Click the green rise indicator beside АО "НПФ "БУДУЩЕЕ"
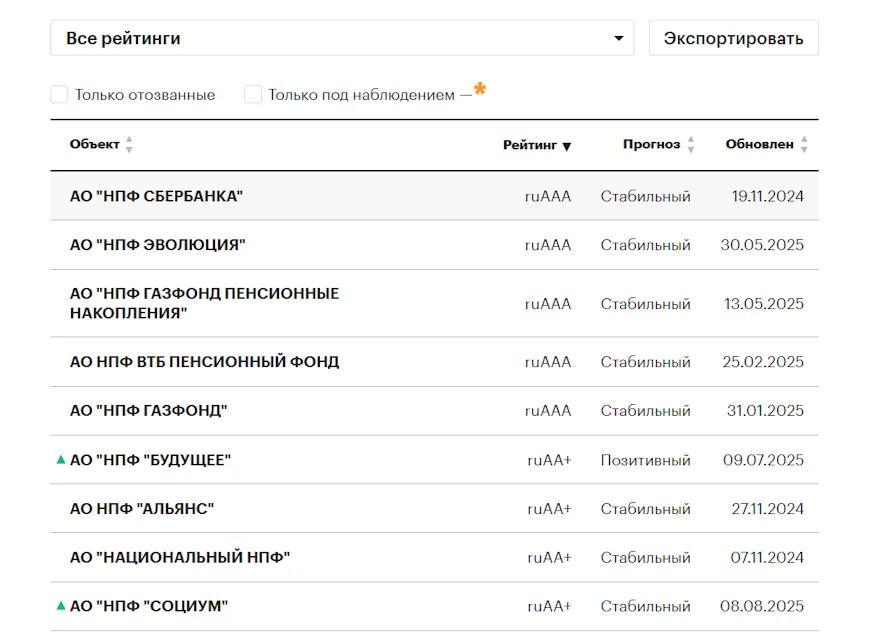 [60, 460]
